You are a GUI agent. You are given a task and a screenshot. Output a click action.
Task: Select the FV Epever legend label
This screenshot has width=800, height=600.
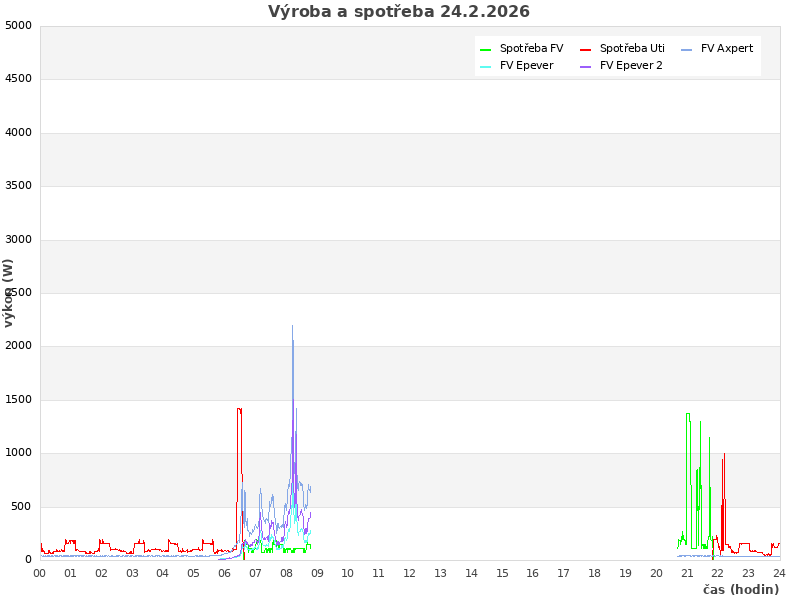(x=526, y=65)
